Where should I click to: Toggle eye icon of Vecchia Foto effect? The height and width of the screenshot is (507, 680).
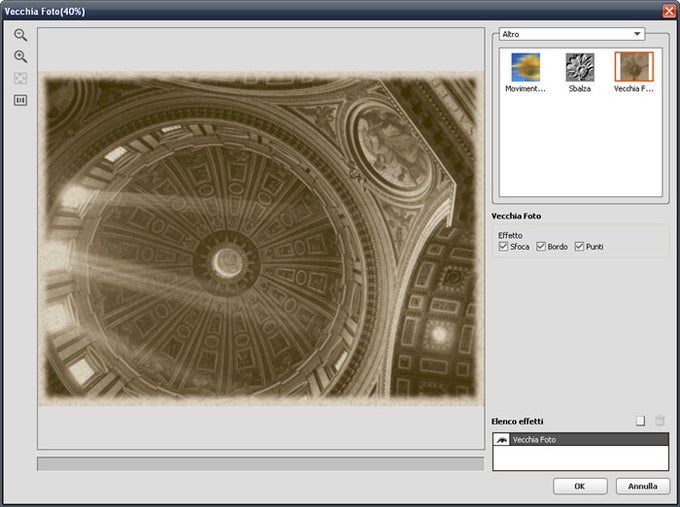coord(502,440)
